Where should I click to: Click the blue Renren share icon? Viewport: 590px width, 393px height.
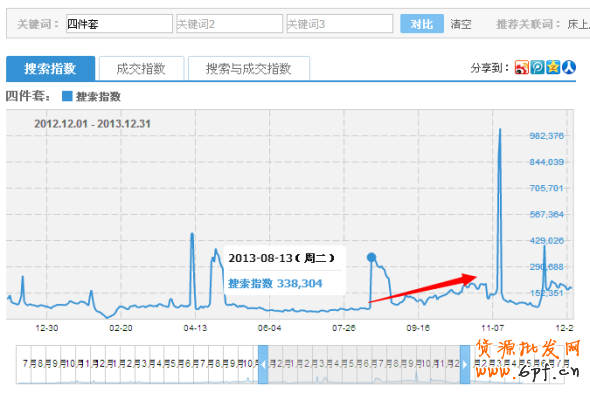[x=569, y=67]
